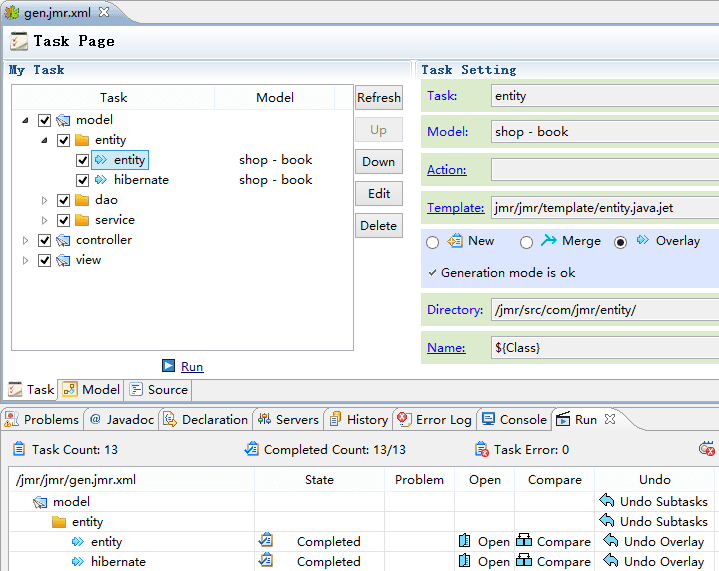Select the New generation mode radio button
The image size is (719, 571).
click(432, 242)
